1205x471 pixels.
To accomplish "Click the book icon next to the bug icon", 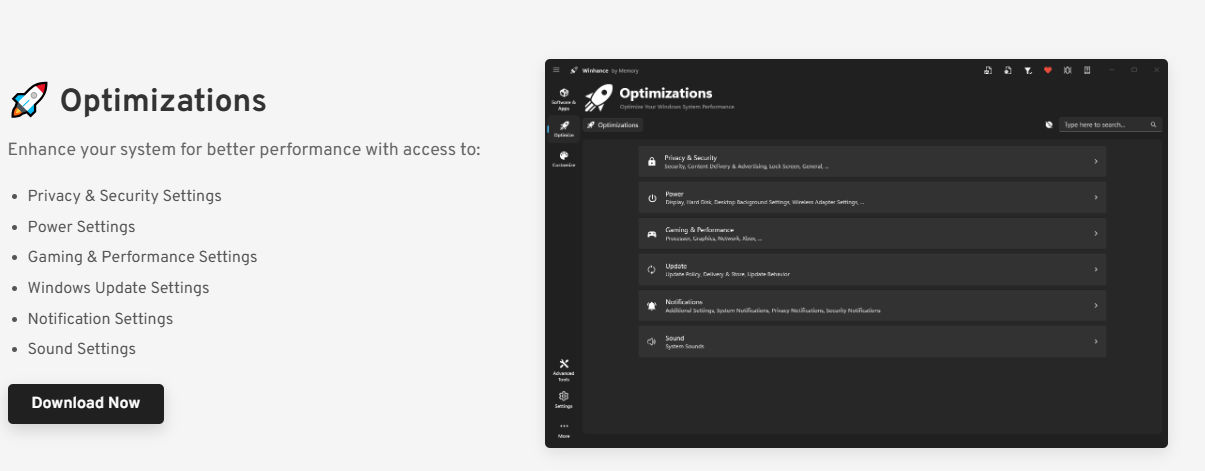I will (1087, 70).
